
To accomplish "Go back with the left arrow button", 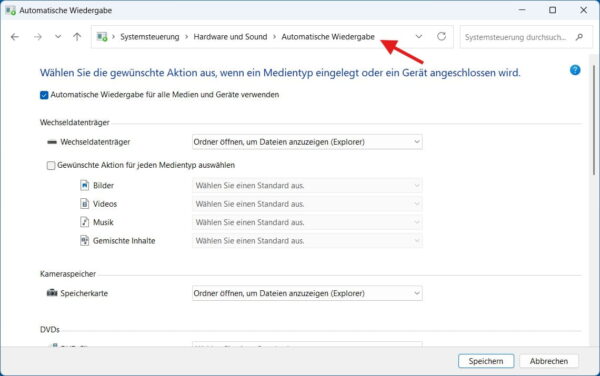I will click(15, 37).
